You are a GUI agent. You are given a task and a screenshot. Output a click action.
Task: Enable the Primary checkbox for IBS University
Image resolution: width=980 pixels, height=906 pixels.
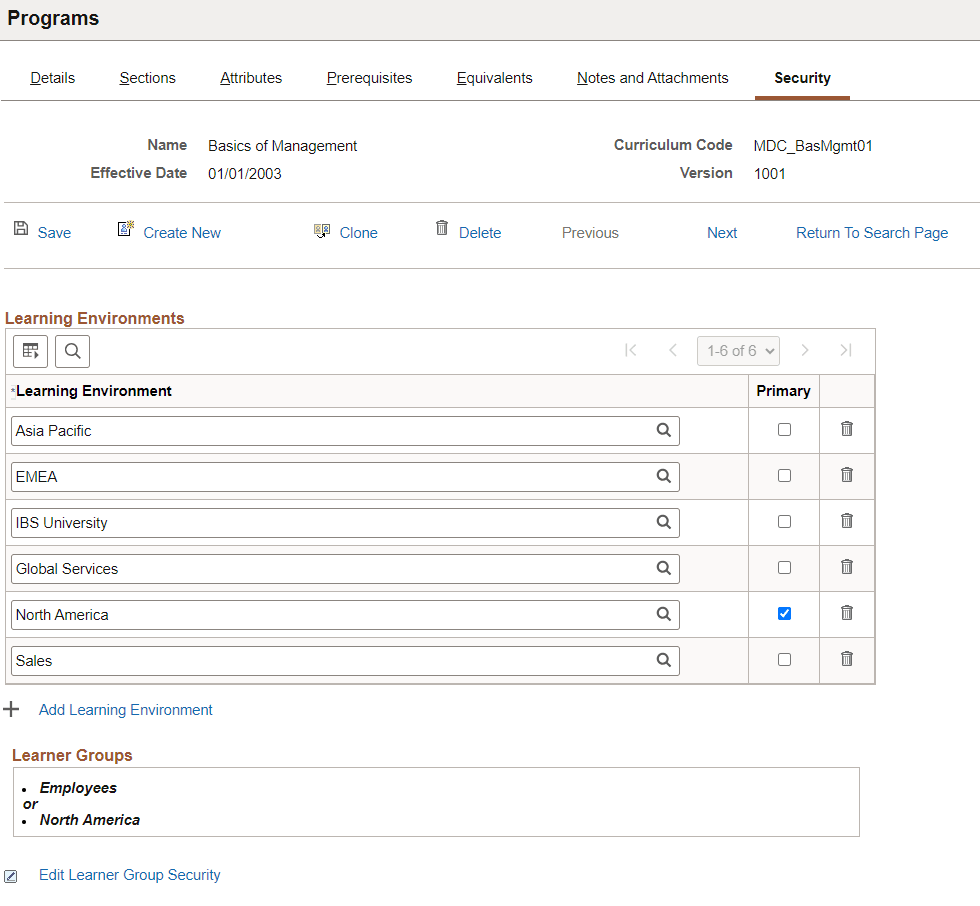click(x=783, y=521)
